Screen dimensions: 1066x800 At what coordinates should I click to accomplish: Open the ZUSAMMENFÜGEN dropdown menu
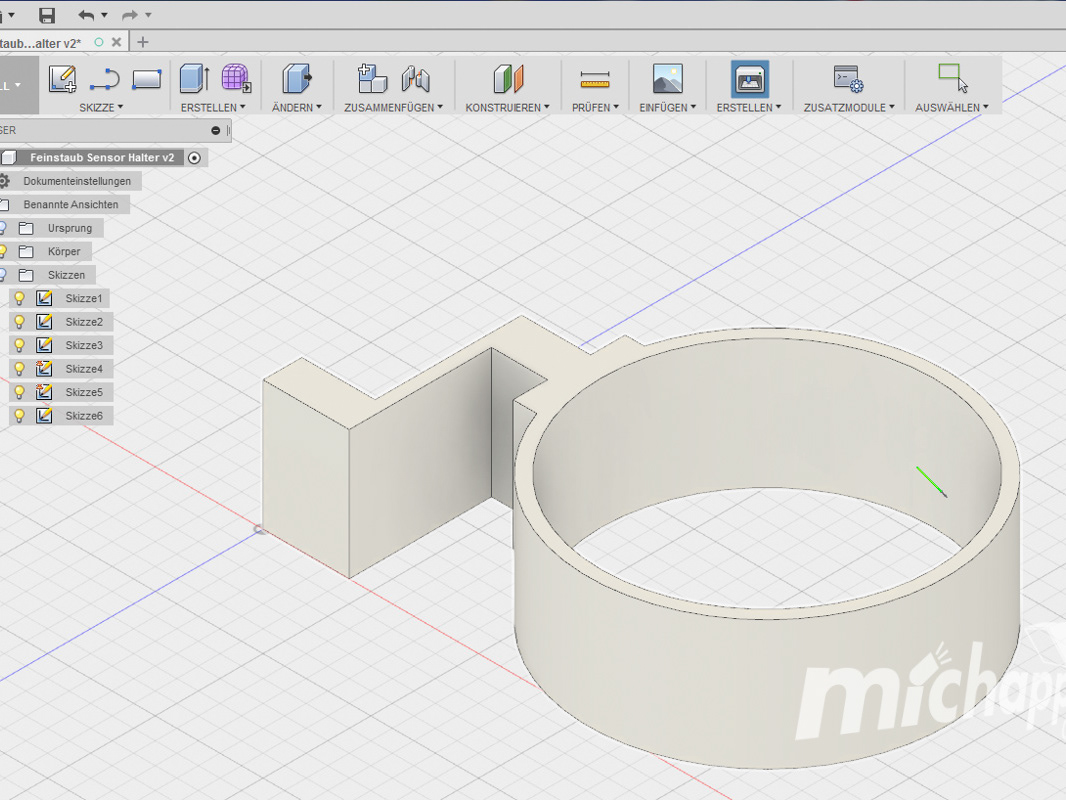tap(393, 107)
